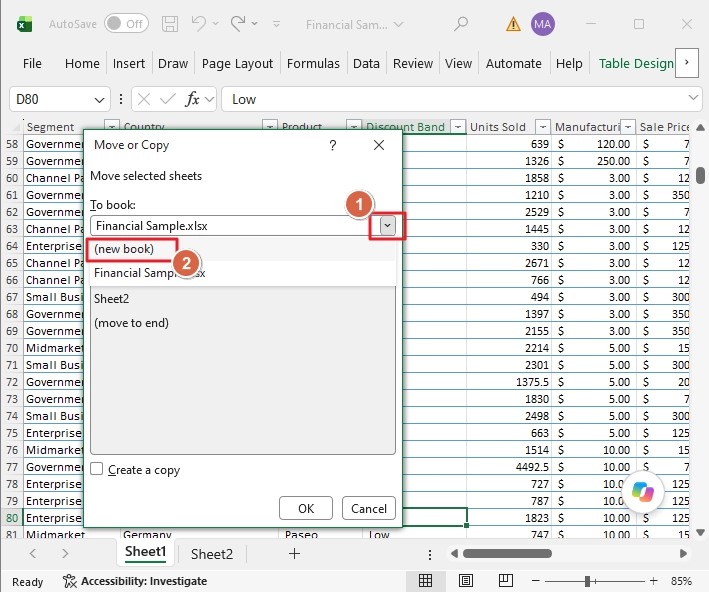Open the To book dropdown arrow
709x592 pixels.
[x=388, y=225]
